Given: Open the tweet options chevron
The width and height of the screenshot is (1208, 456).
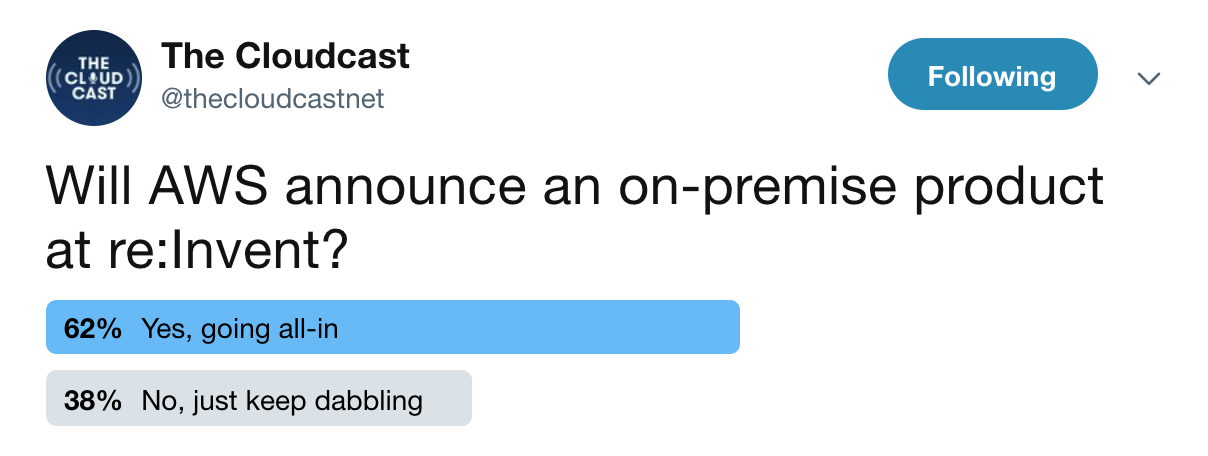Looking at the screenshot, I should point(1150,78).
